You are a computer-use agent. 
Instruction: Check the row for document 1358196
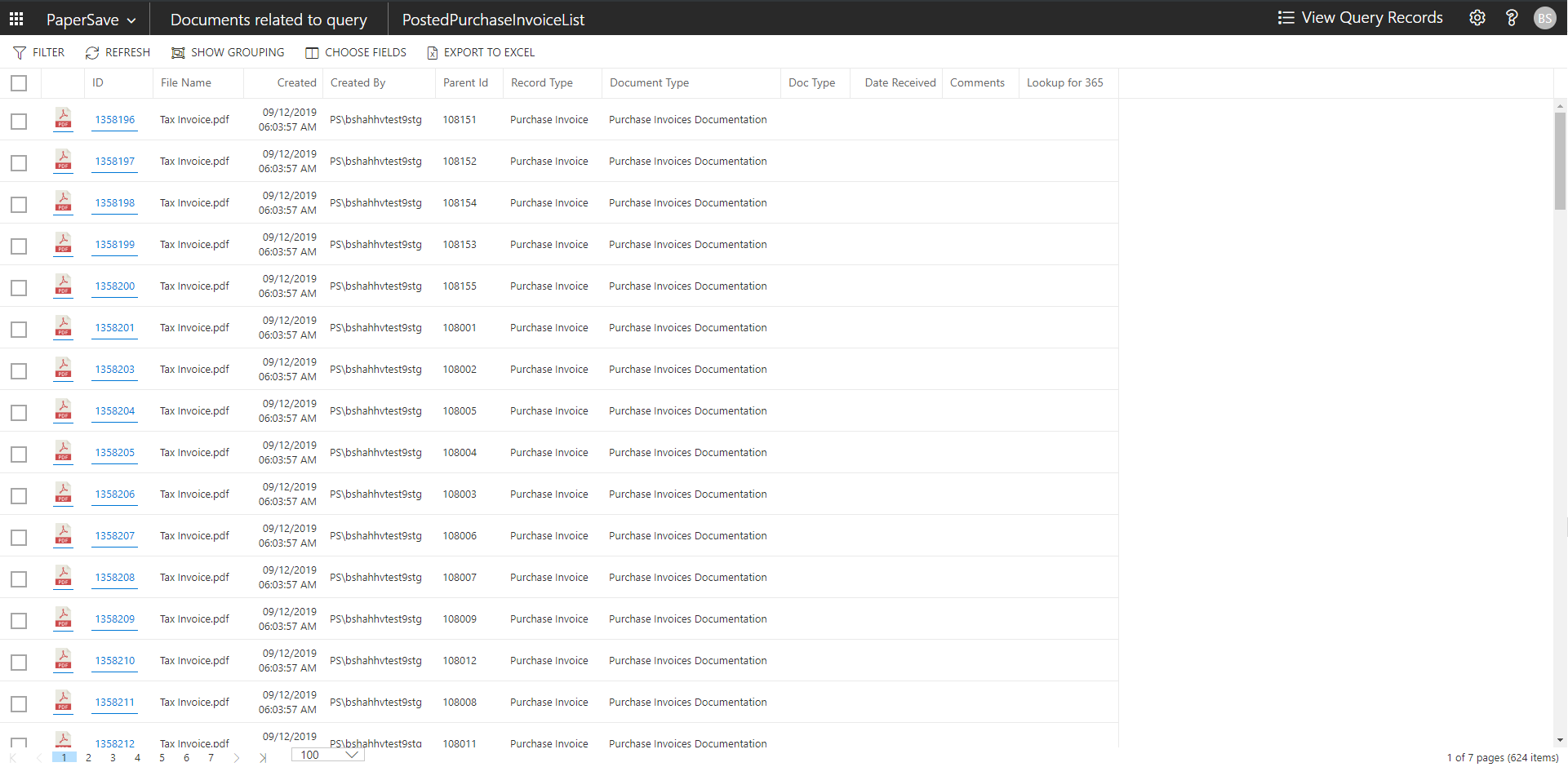pos(19,122)
